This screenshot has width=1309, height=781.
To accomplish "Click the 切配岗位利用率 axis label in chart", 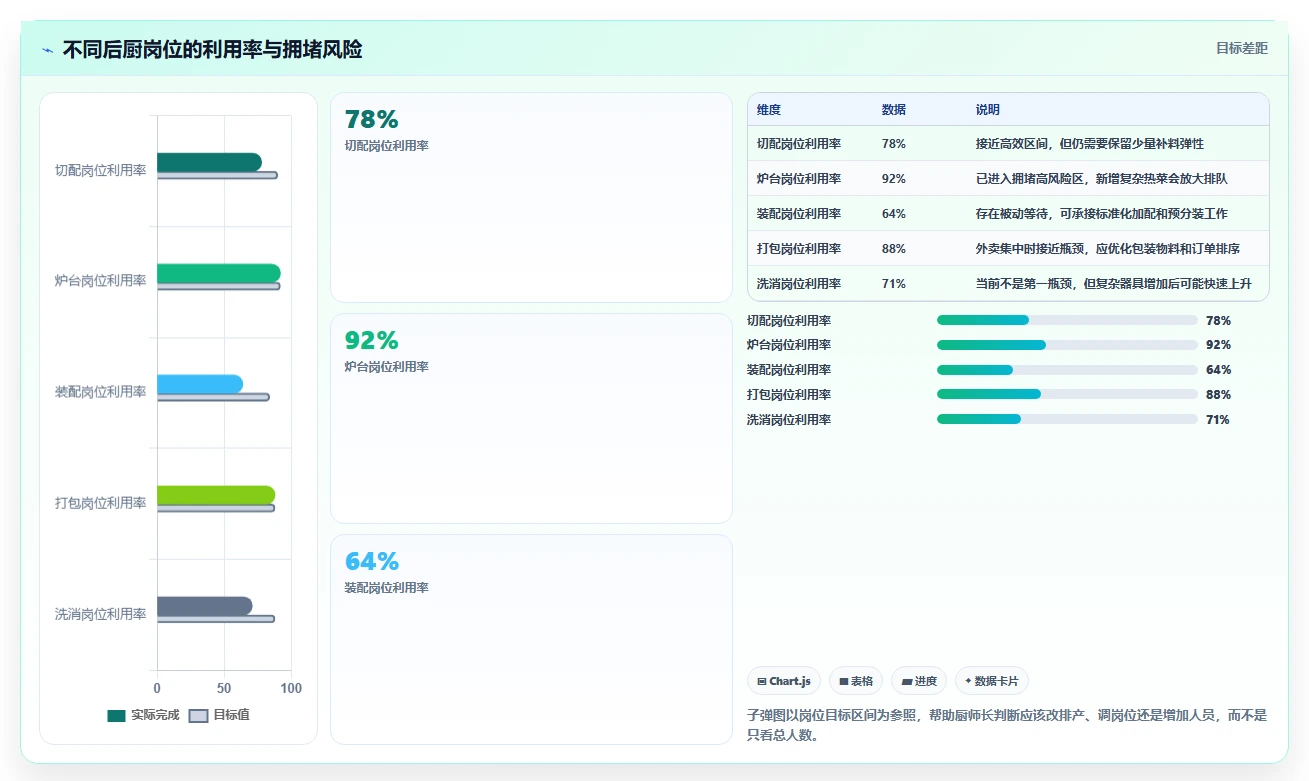I will point(100,170).
